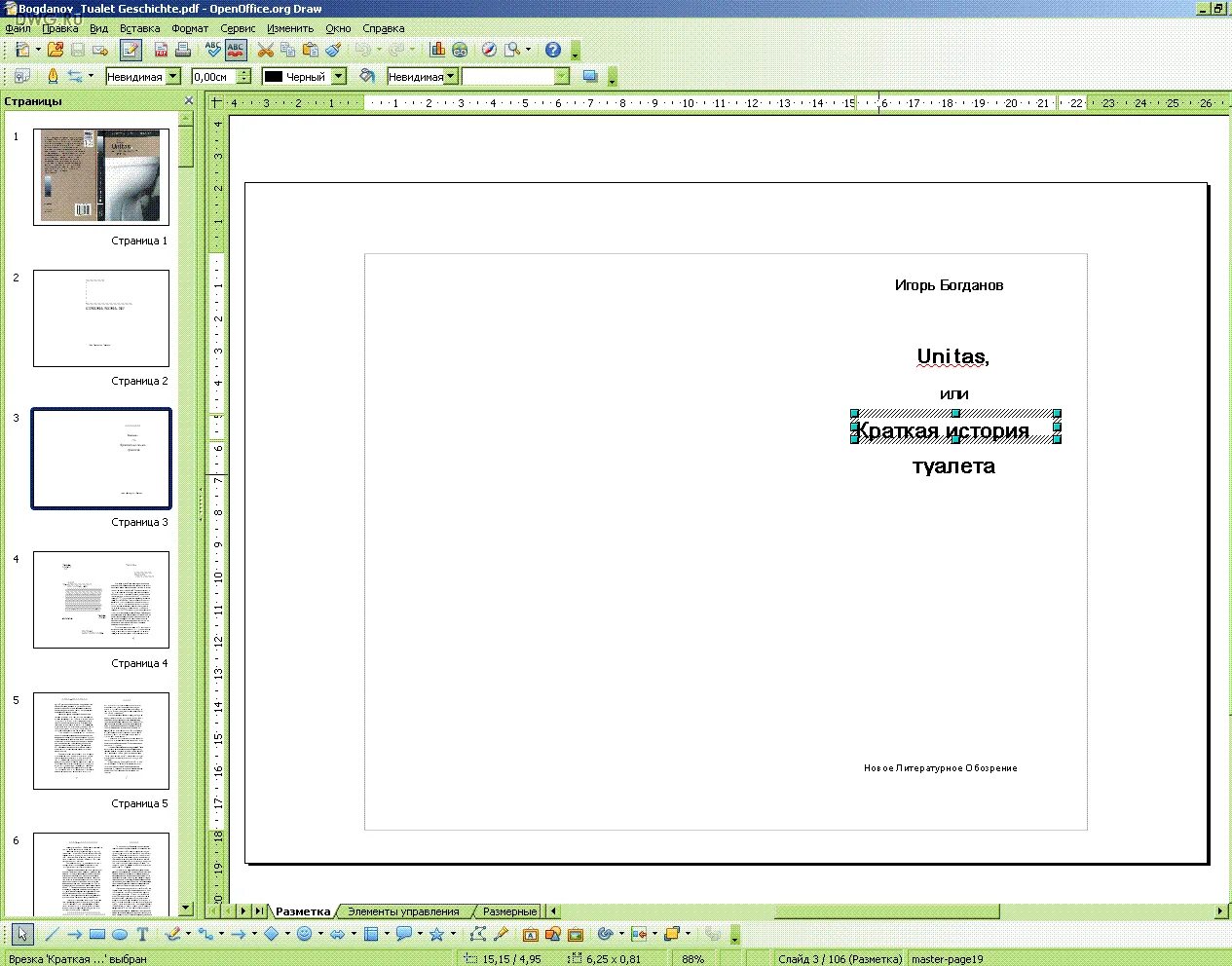1232x966 pixels.
Task: Open the Правка menu
Action: [x=60, y=28]
